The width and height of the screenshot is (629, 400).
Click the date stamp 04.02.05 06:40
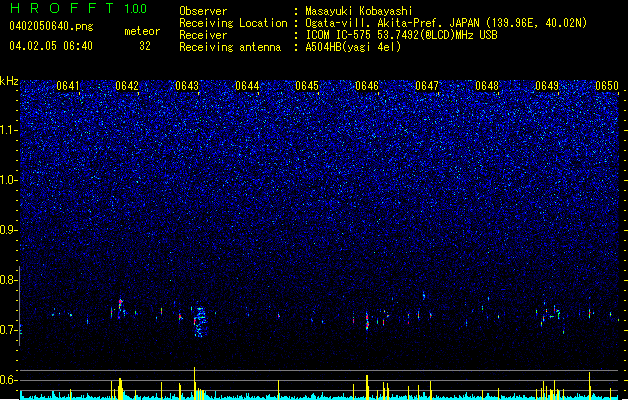click(x=51, y=46)
